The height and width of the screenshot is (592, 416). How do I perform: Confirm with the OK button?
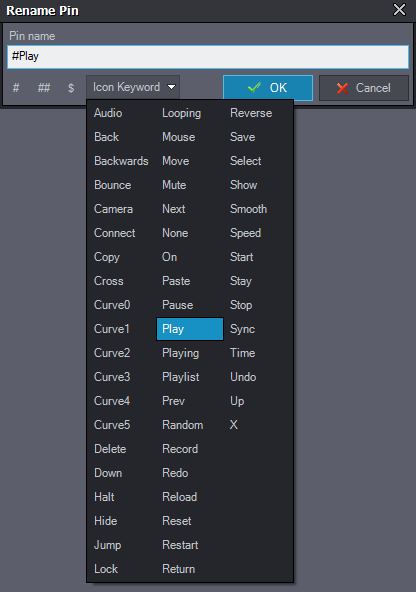tap(268, 88)
